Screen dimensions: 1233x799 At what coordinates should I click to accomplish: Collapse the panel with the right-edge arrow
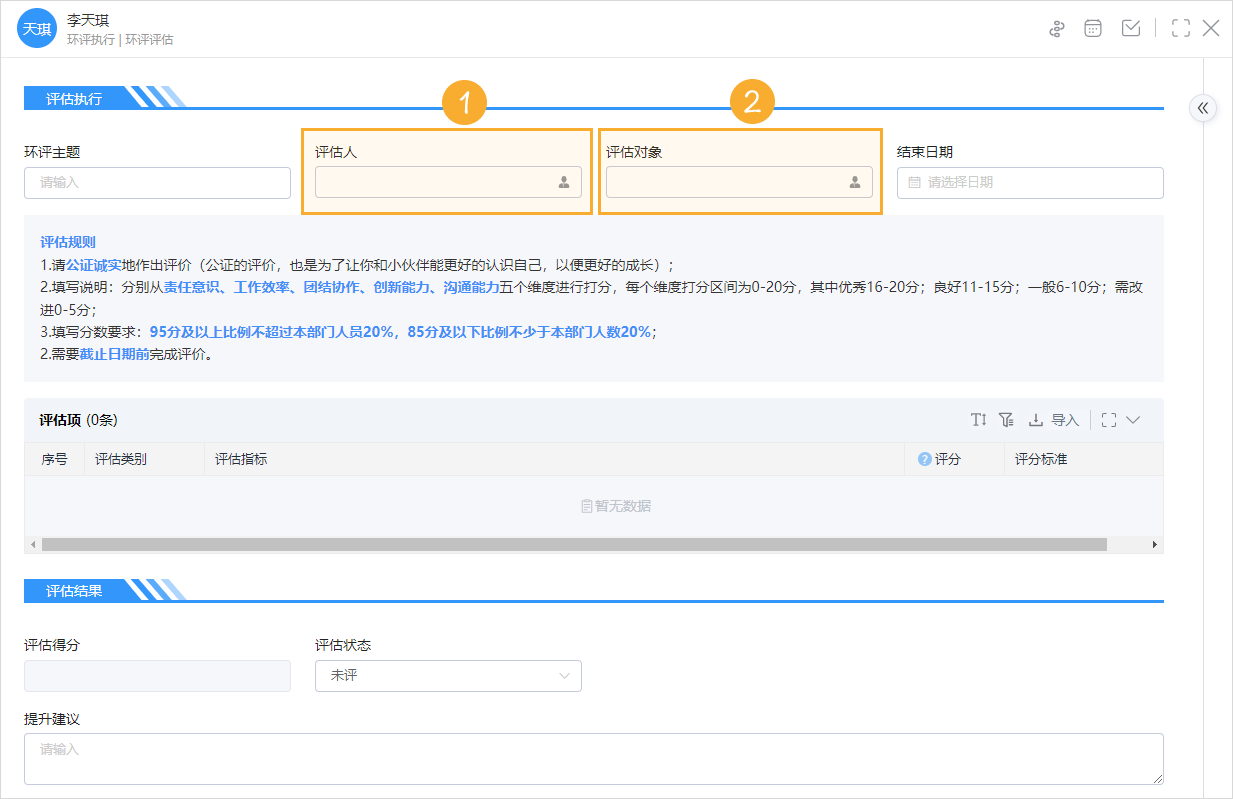pos(1203,108)
